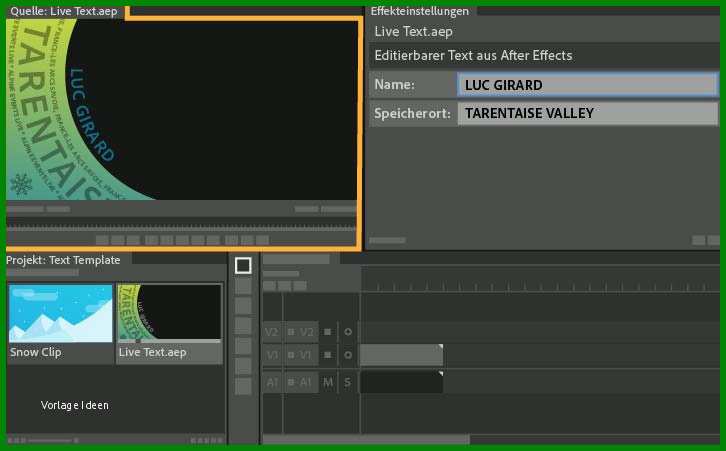This screenshot has height=451, width=726.
Task: Select the Projekt: Text Template tab
Action: [63, 260]
